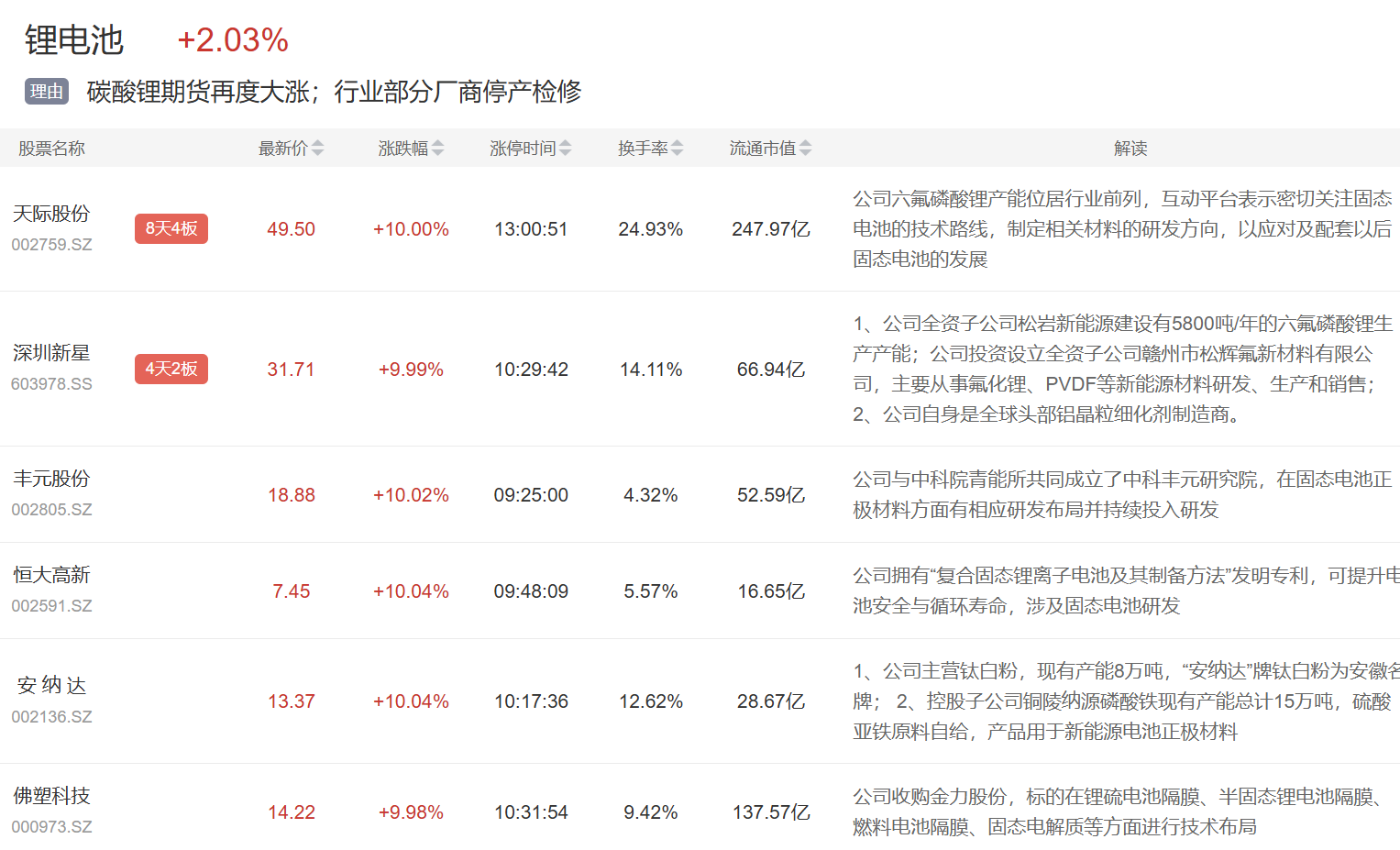1400x850 pixels.
Task: Open the 佛塑科技 stock entry
Action: 51,796
